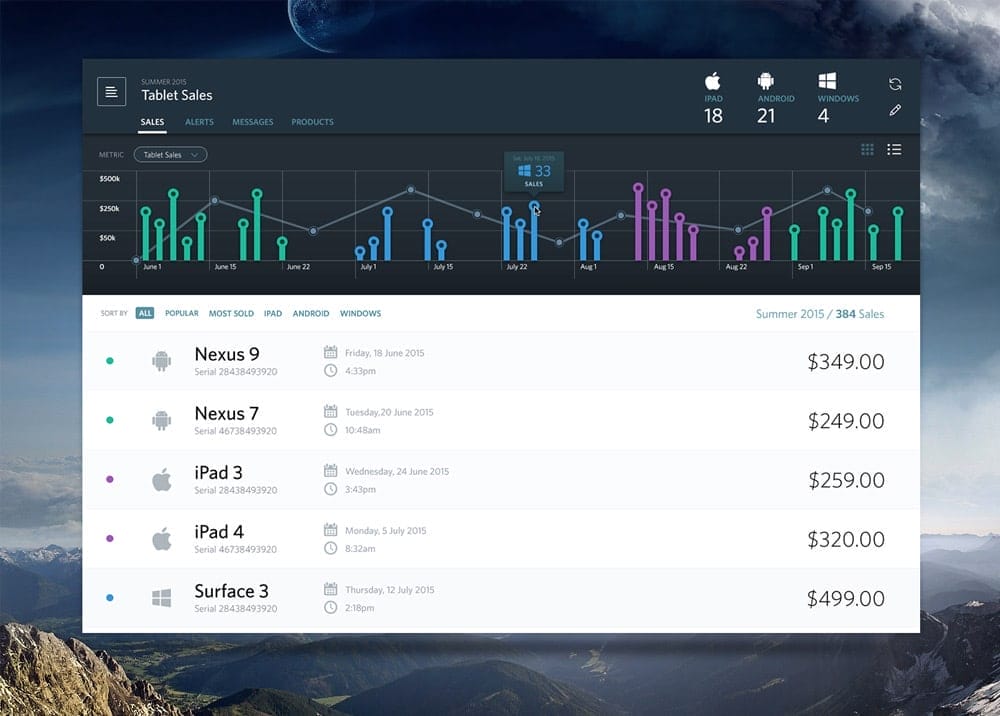
Task: Click the Android icon beside Nexus 9
Action: [x=161, y=361]
